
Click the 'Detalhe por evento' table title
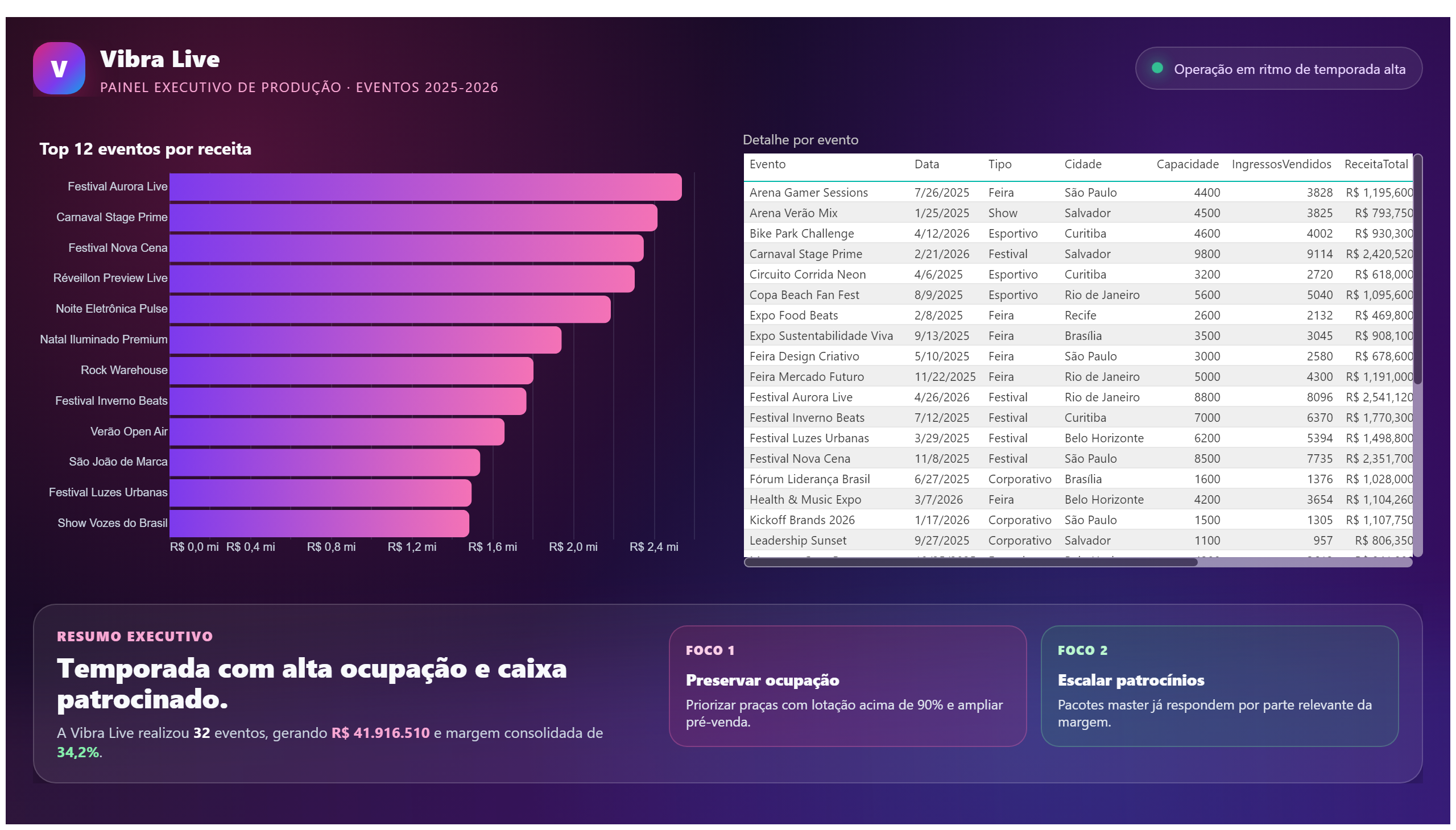[800, 140]
